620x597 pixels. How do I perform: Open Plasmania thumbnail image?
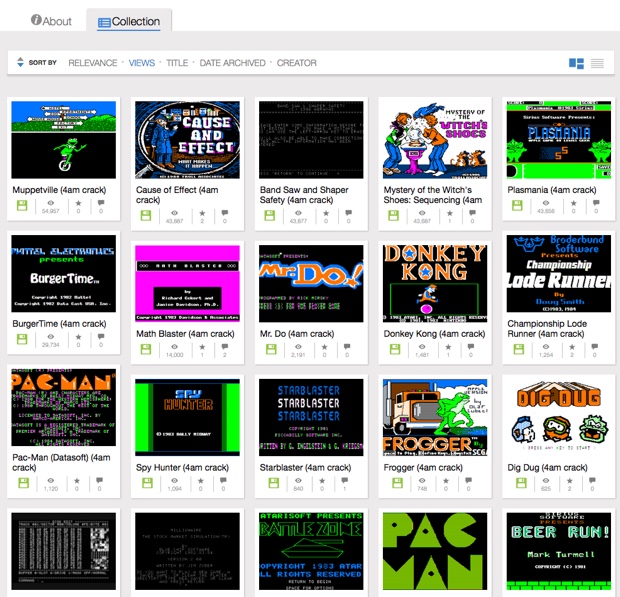pos(559,140)
